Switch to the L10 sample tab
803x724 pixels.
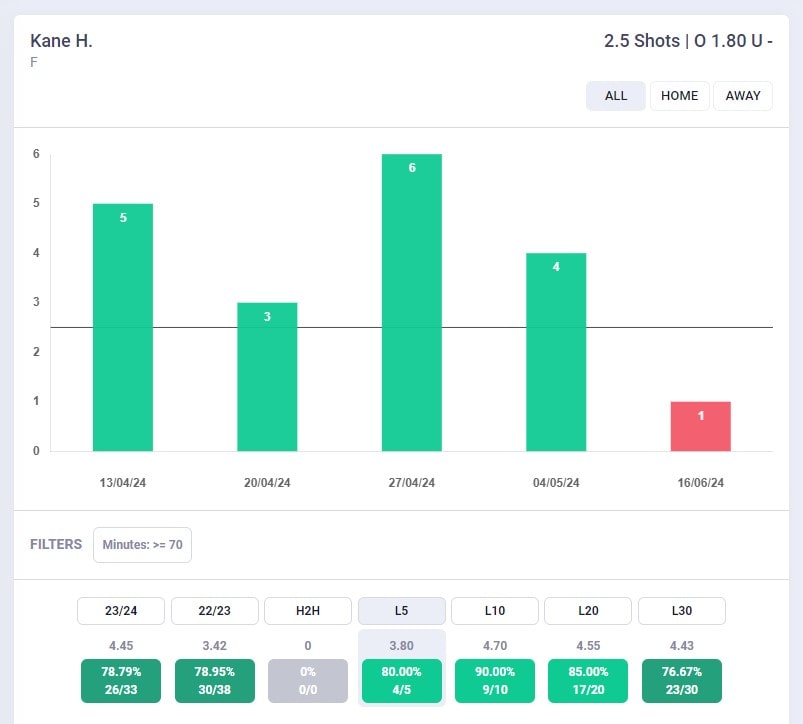click(x=495, y=611)
